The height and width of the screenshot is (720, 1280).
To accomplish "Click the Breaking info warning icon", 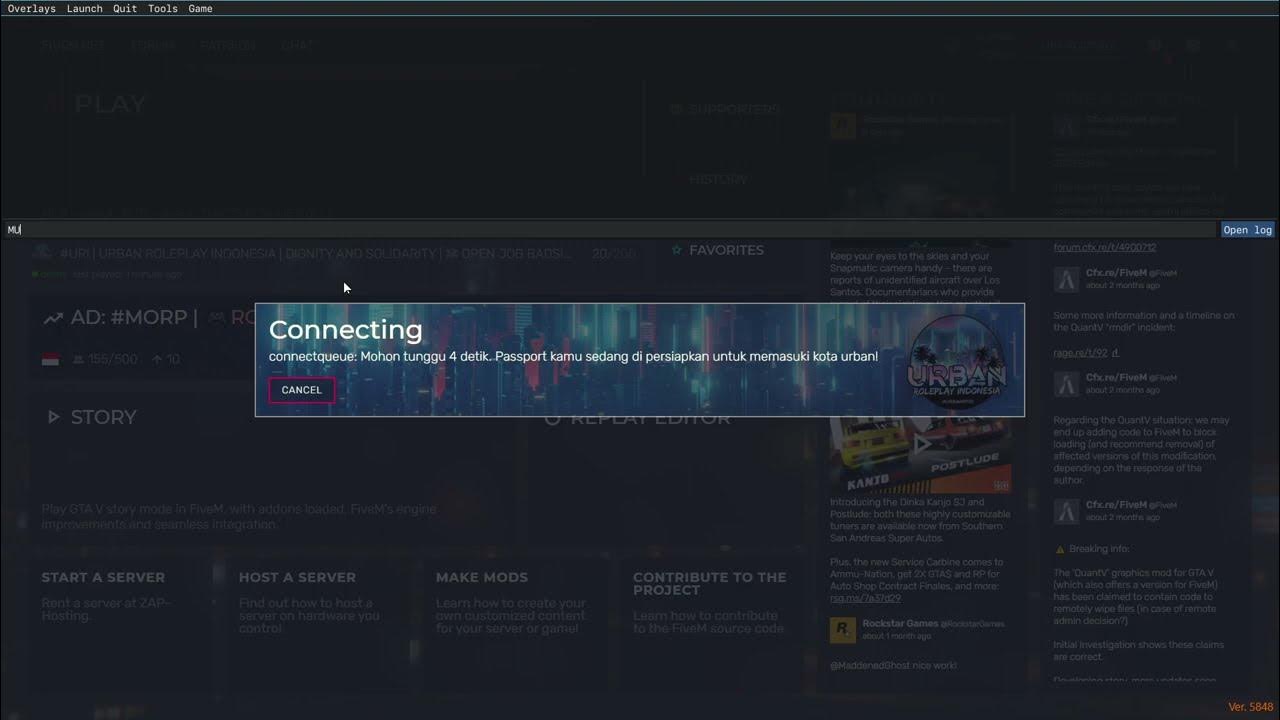I will pos(1060,549).
